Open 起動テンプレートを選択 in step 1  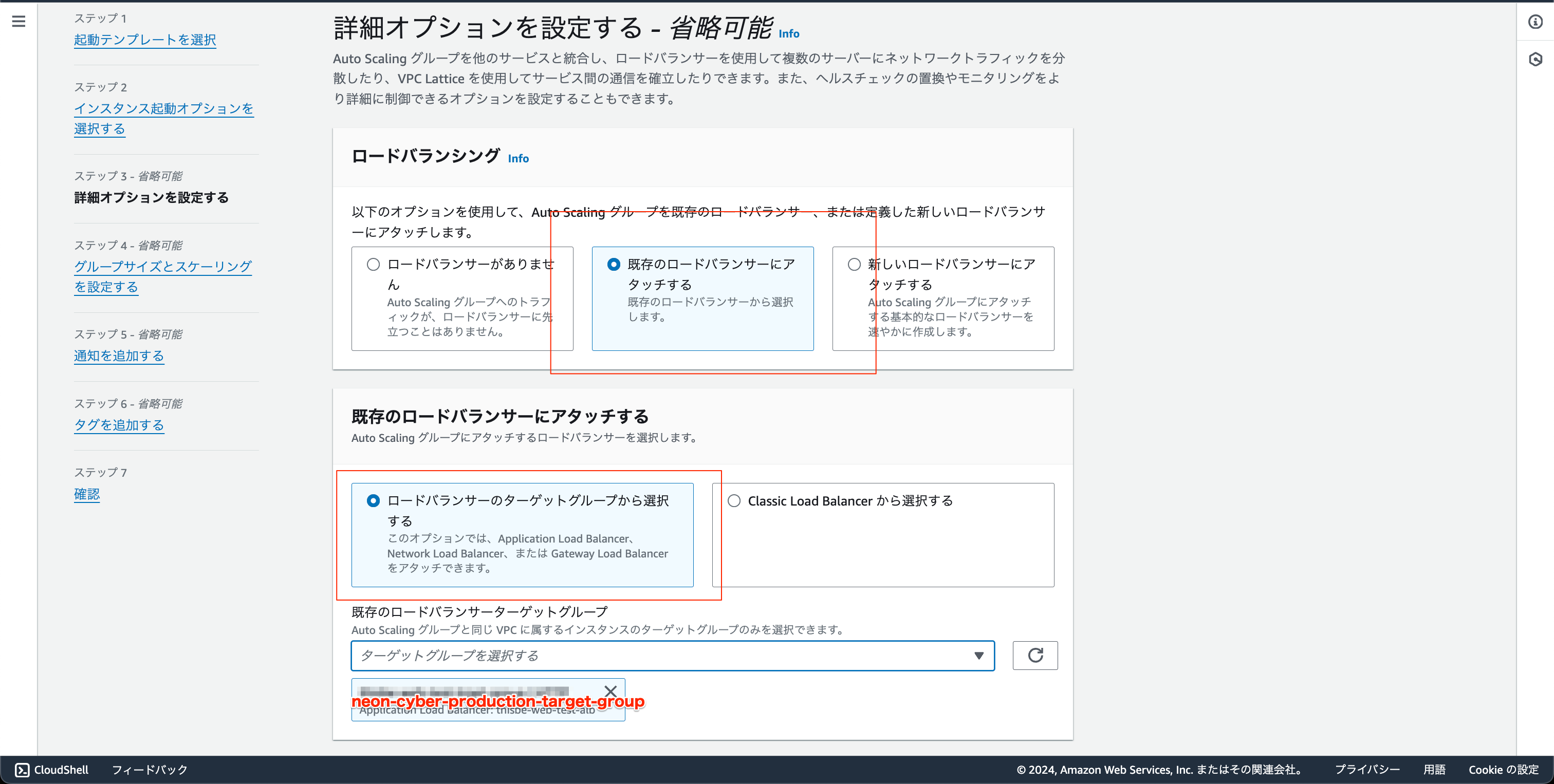point(145,40)
